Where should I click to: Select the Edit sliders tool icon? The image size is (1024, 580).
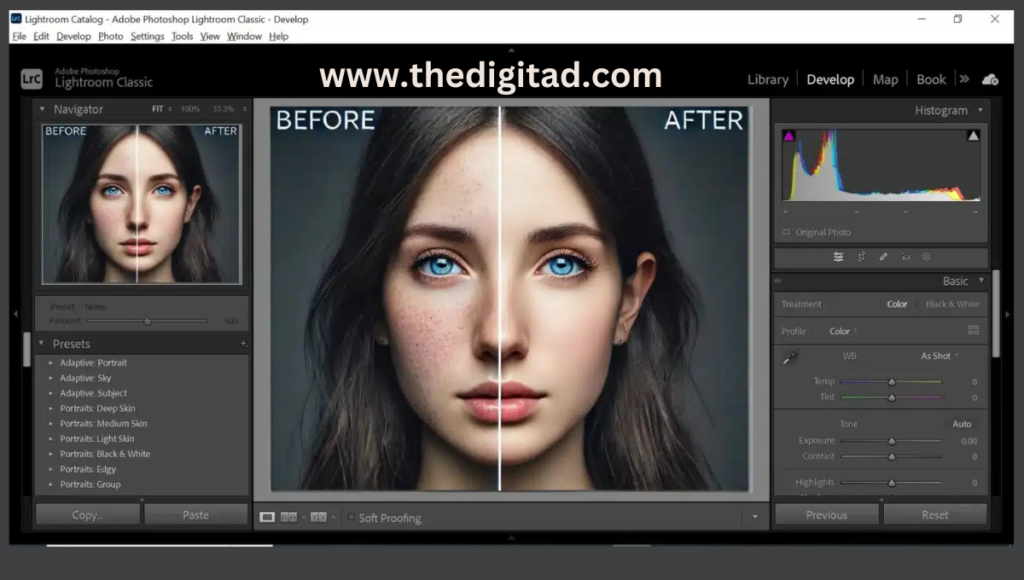[838, 257]
